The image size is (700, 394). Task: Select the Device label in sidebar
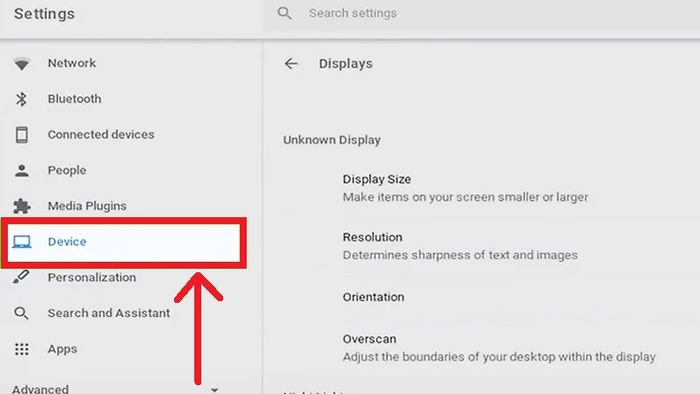pos(67,242)
